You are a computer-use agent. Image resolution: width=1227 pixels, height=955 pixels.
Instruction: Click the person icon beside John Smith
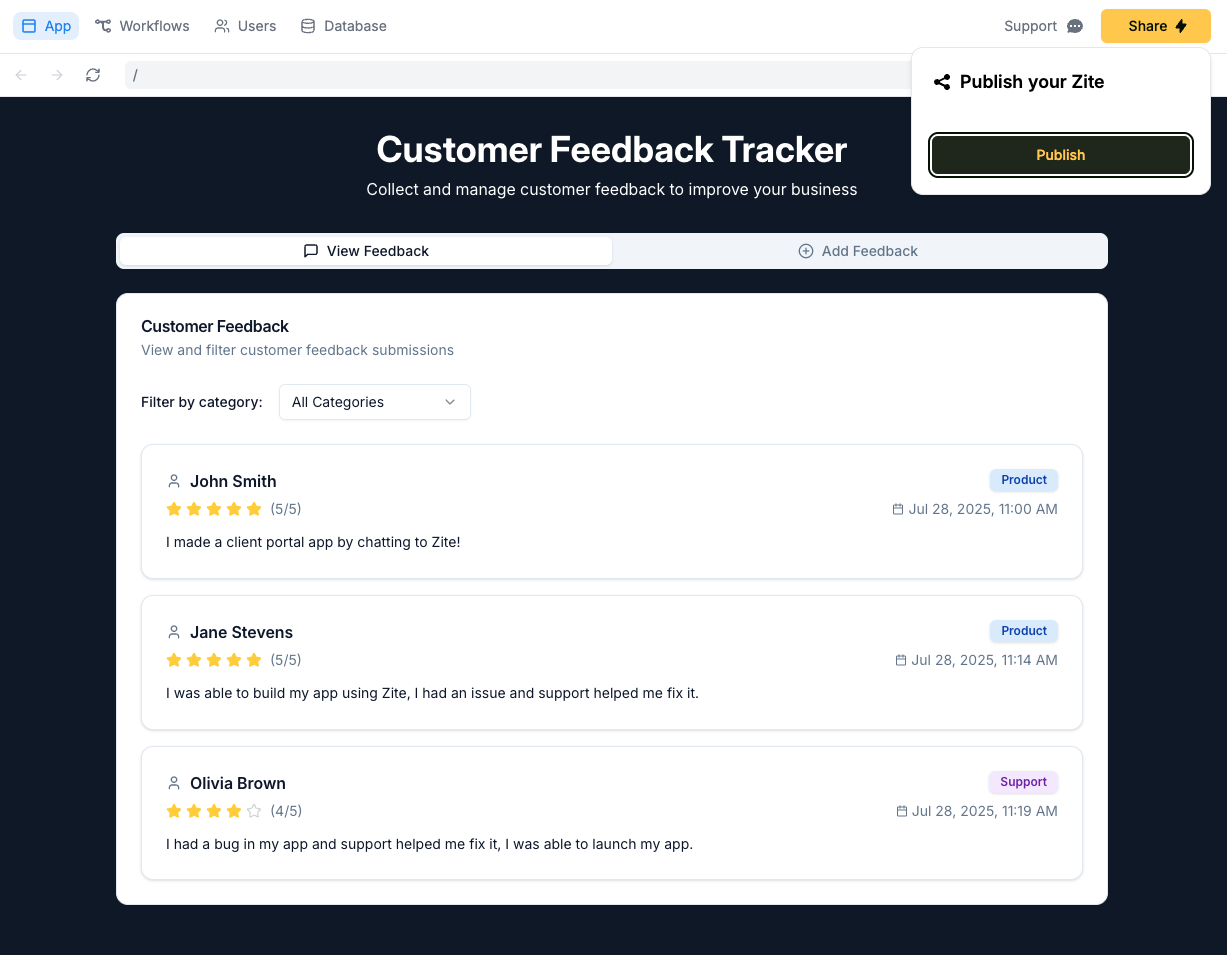[x=174, y=481]
